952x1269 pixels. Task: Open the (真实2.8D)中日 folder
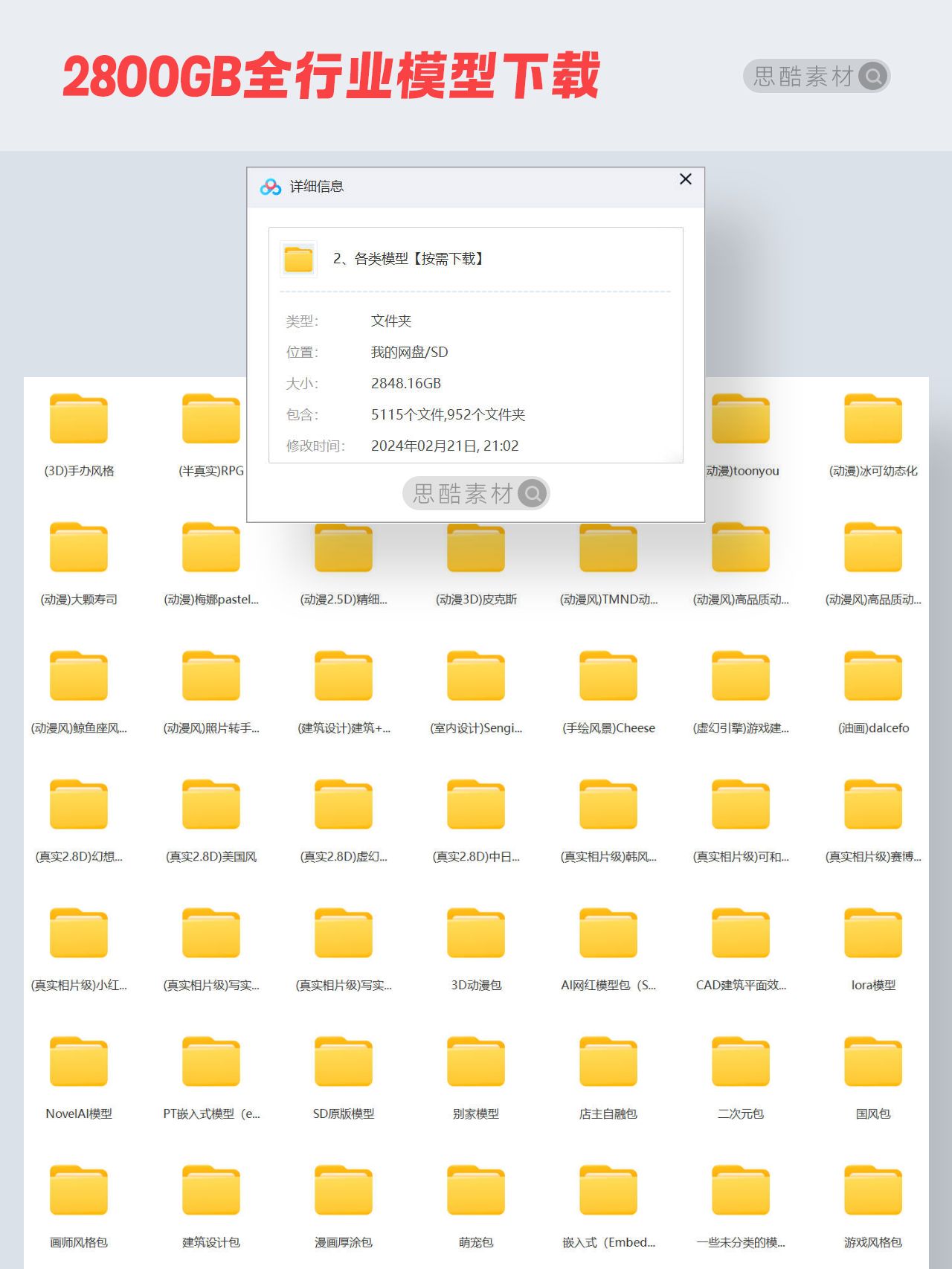point(476,804)
